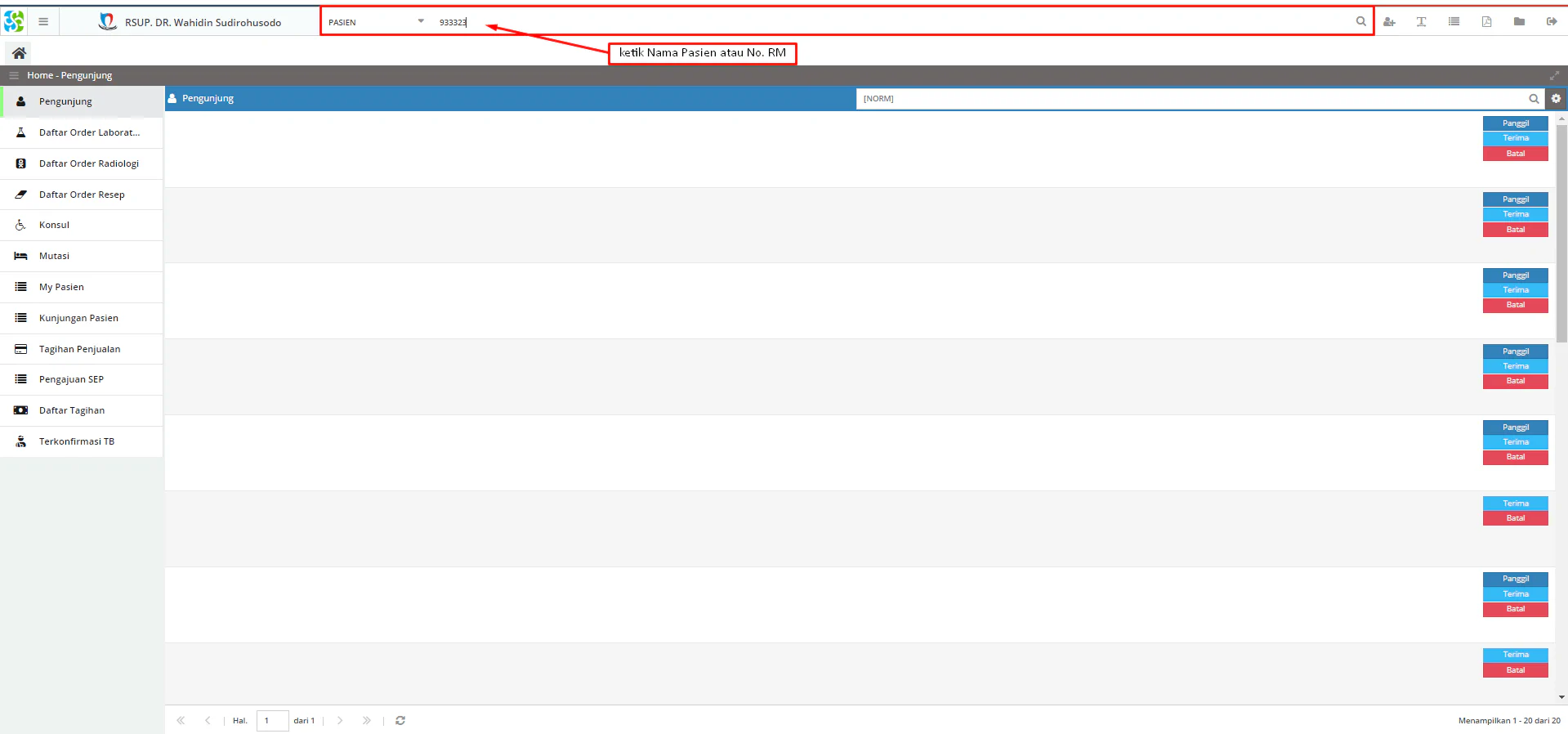
Task: Click the magnifier icon in the top patient search bar
Action: (1360, 22)
